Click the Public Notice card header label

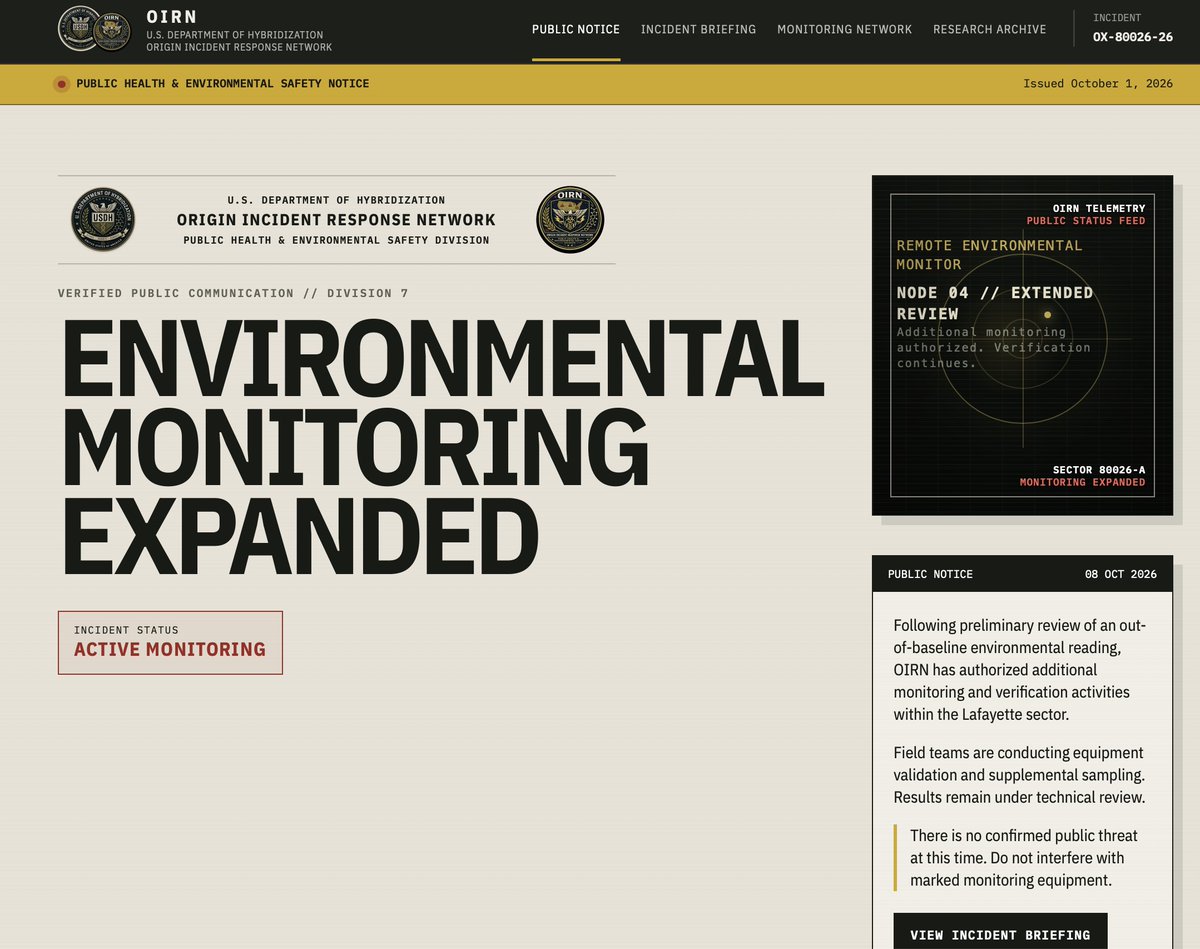tap(930, 574)
